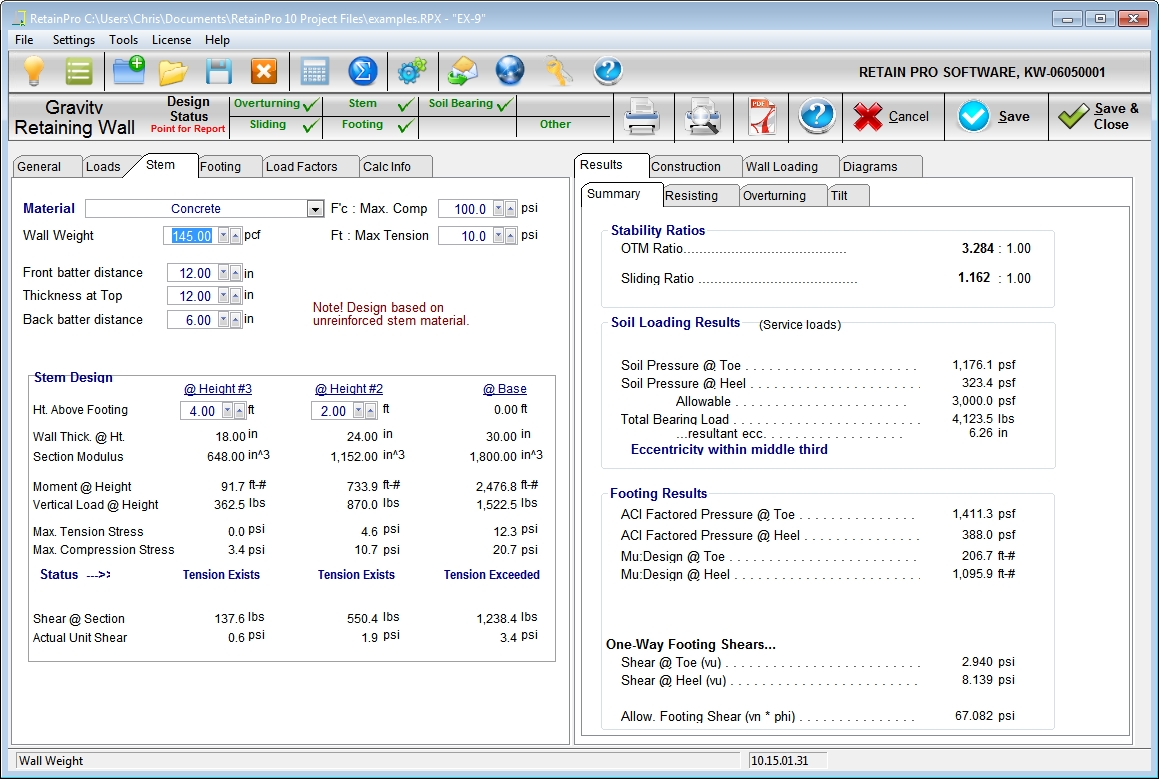
Task: Open print preview with magnifier icon
Action: (702, 117)
